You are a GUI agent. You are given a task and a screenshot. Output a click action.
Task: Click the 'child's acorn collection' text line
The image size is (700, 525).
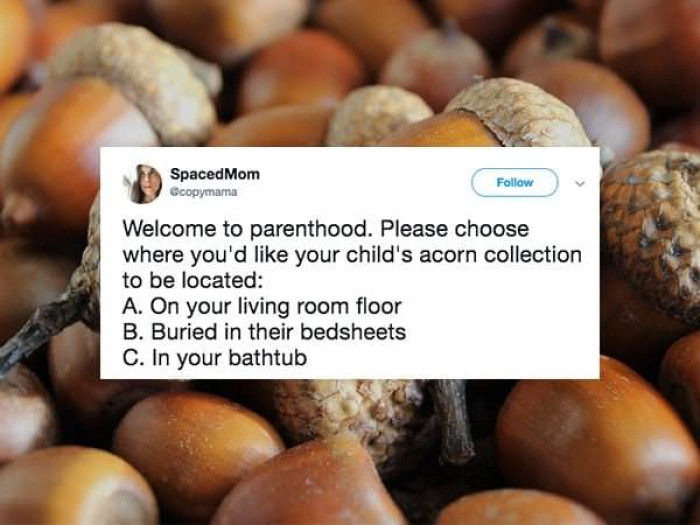click(352, 255)
